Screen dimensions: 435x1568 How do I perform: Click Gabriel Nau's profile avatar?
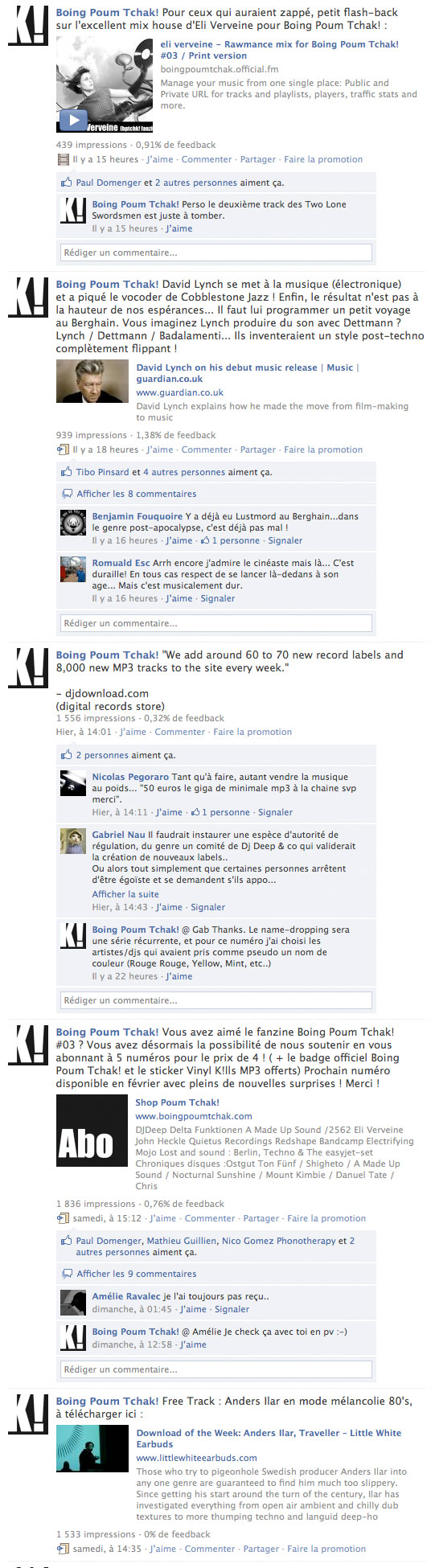[74, 841]
